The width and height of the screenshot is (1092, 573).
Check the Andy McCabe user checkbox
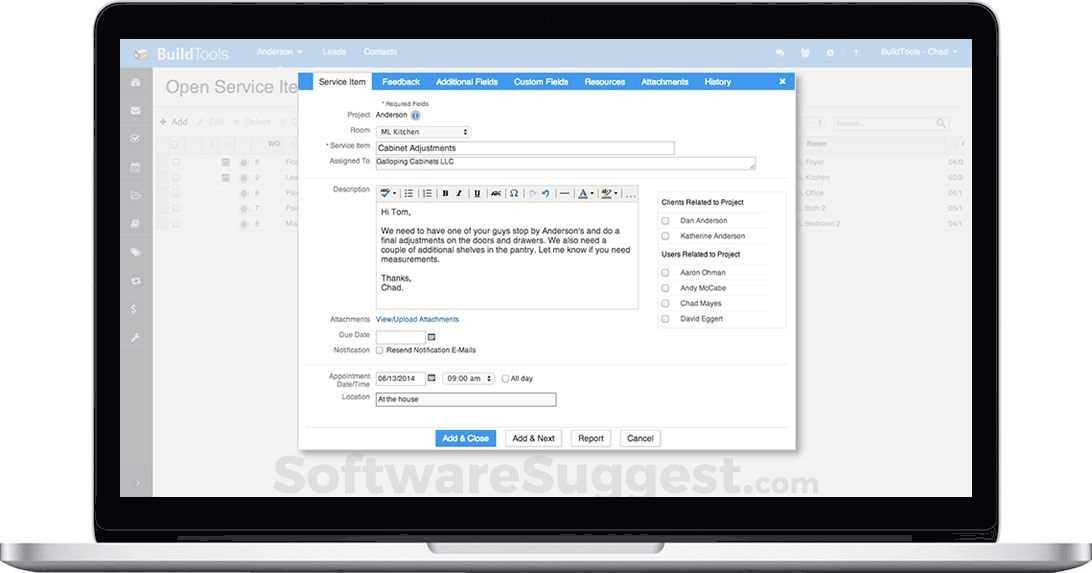[x=665, y=288]
